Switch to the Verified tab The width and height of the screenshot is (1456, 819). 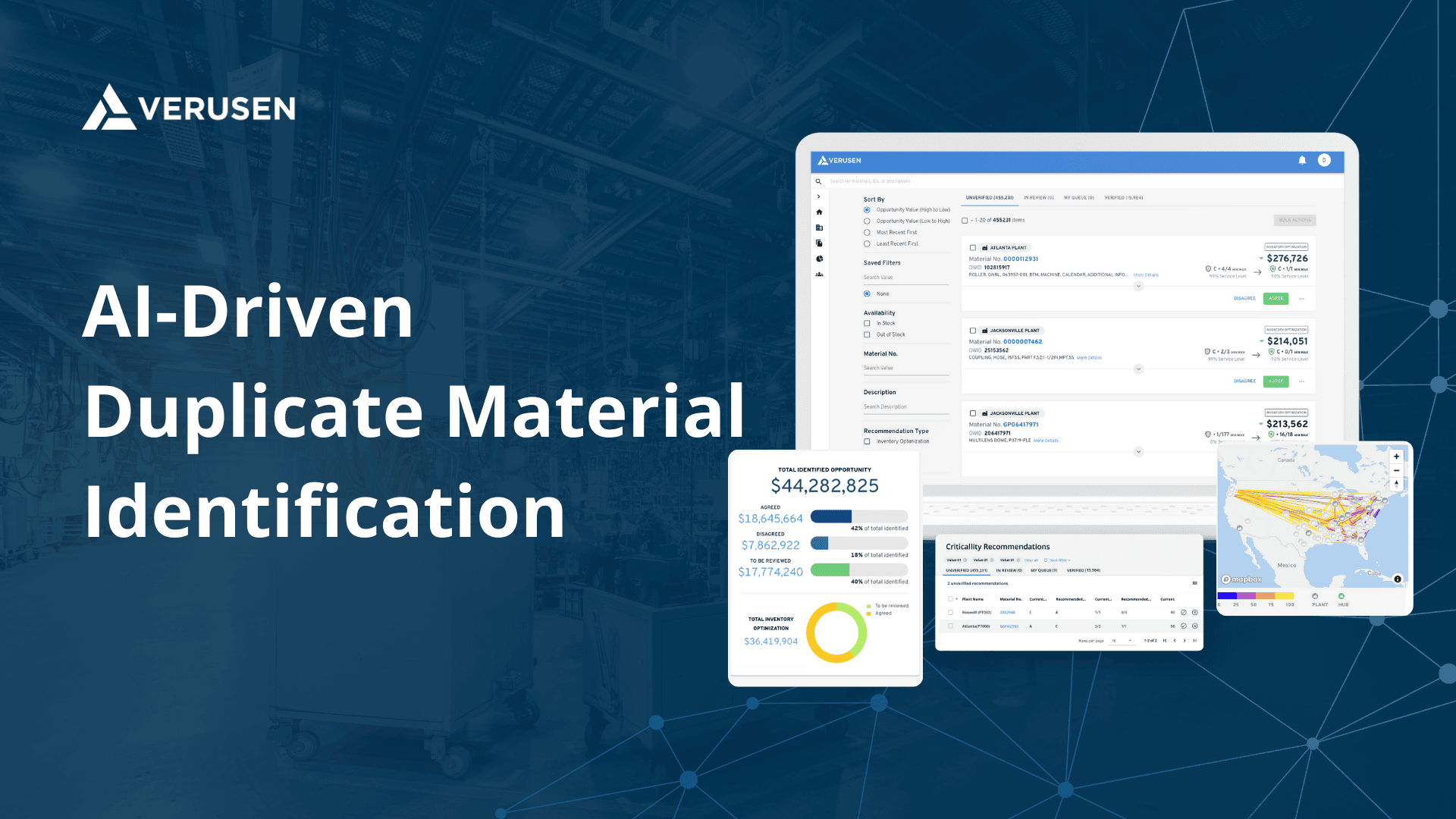tap(1123, 198)
